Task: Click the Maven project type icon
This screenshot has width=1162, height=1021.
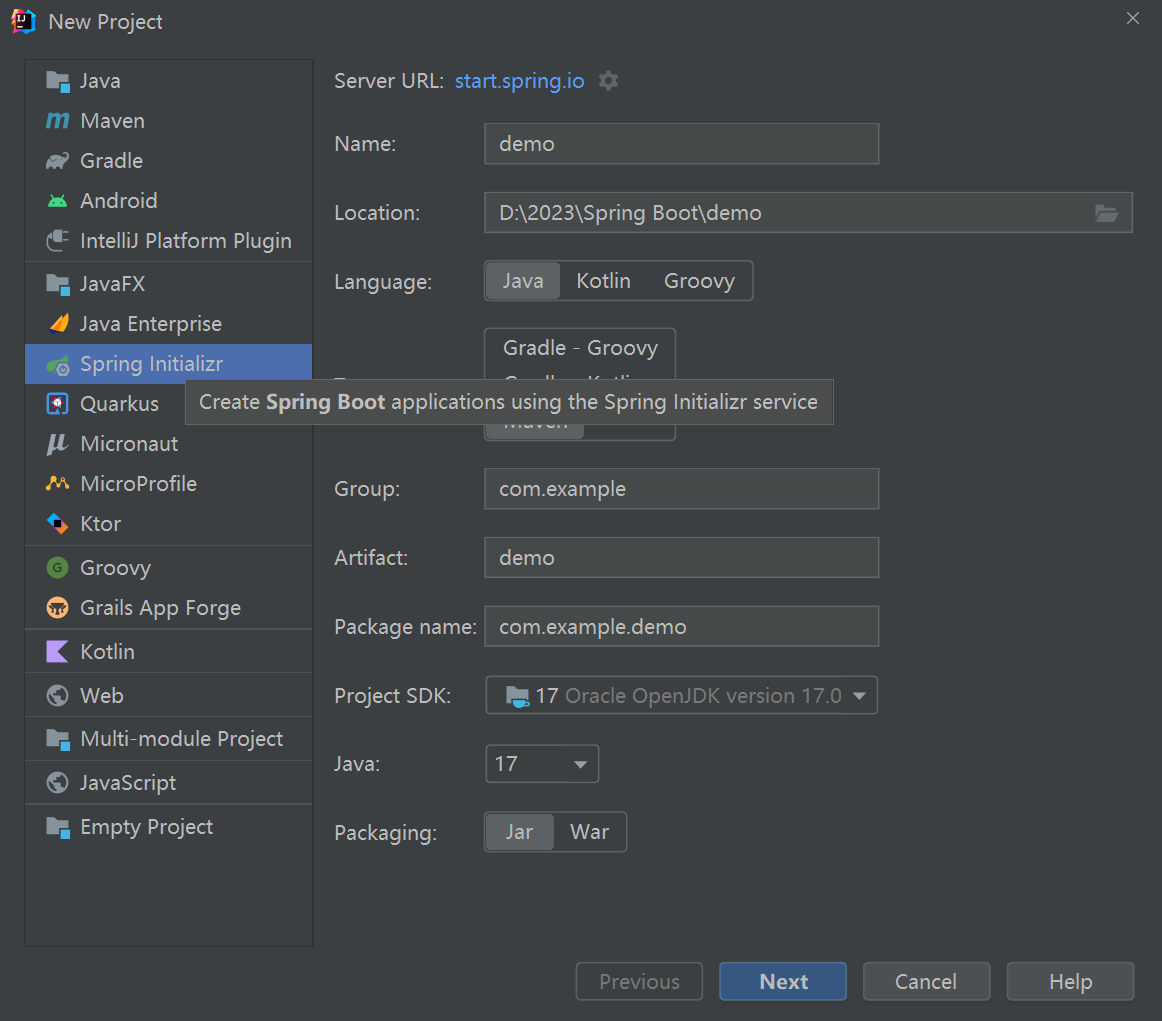Action: pyautogui.click(x=58, y=121)
